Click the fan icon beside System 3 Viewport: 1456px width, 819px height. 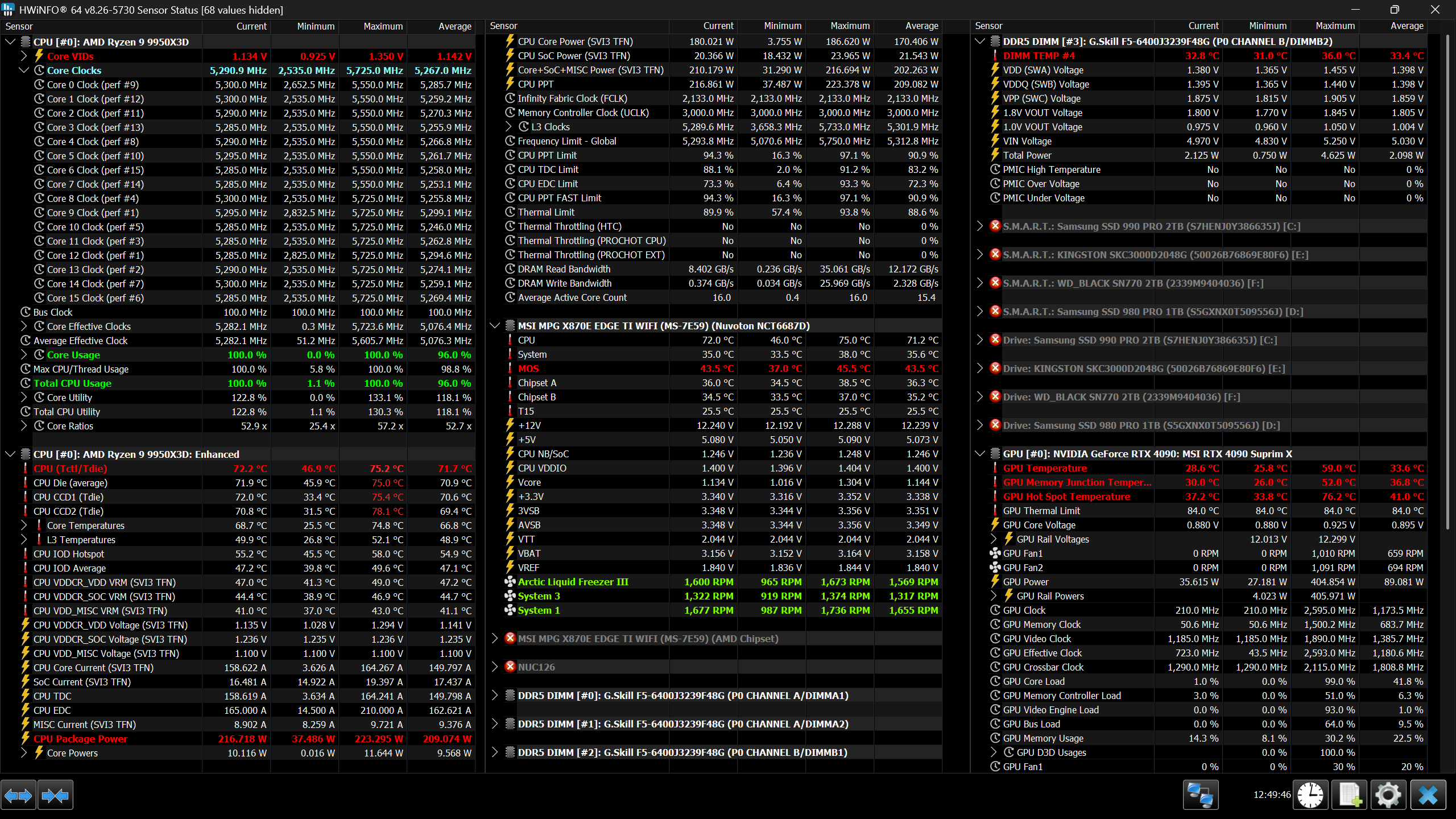pos(510,595)
